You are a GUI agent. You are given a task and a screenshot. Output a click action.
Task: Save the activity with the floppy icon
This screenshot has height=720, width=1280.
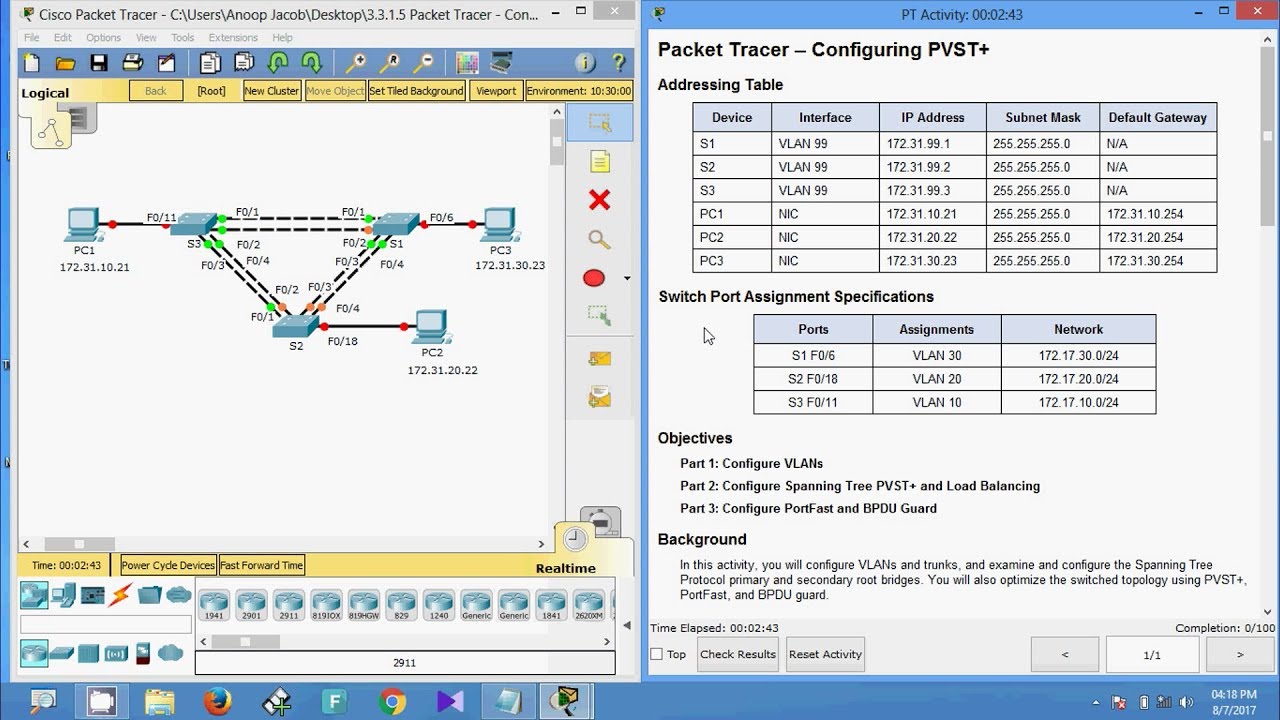click(x=99, y=63)
